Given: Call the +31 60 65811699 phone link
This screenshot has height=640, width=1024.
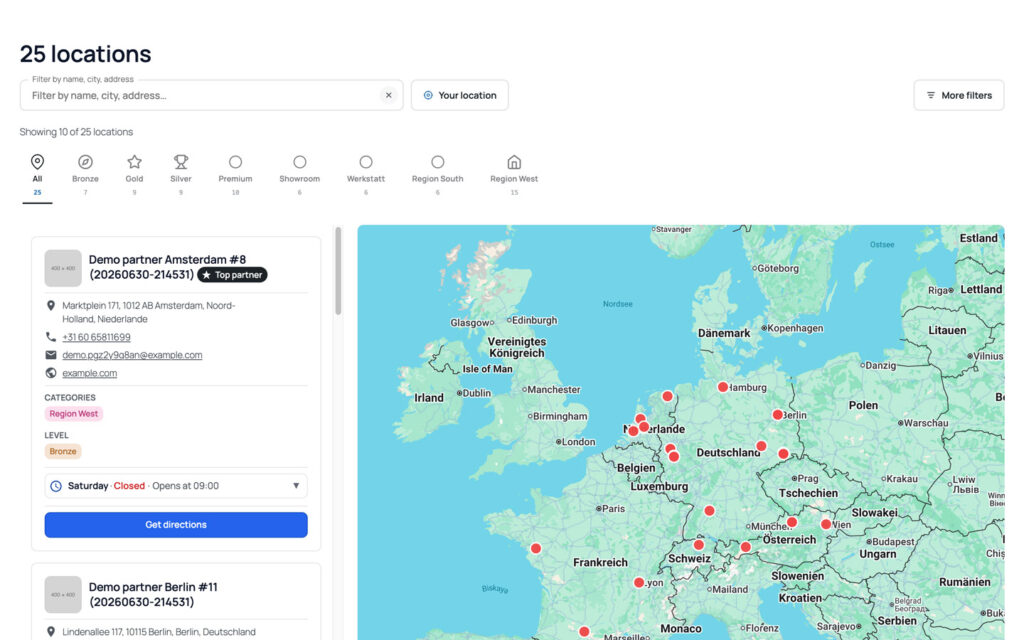Looking at the screenshot, I should (96, 337).
